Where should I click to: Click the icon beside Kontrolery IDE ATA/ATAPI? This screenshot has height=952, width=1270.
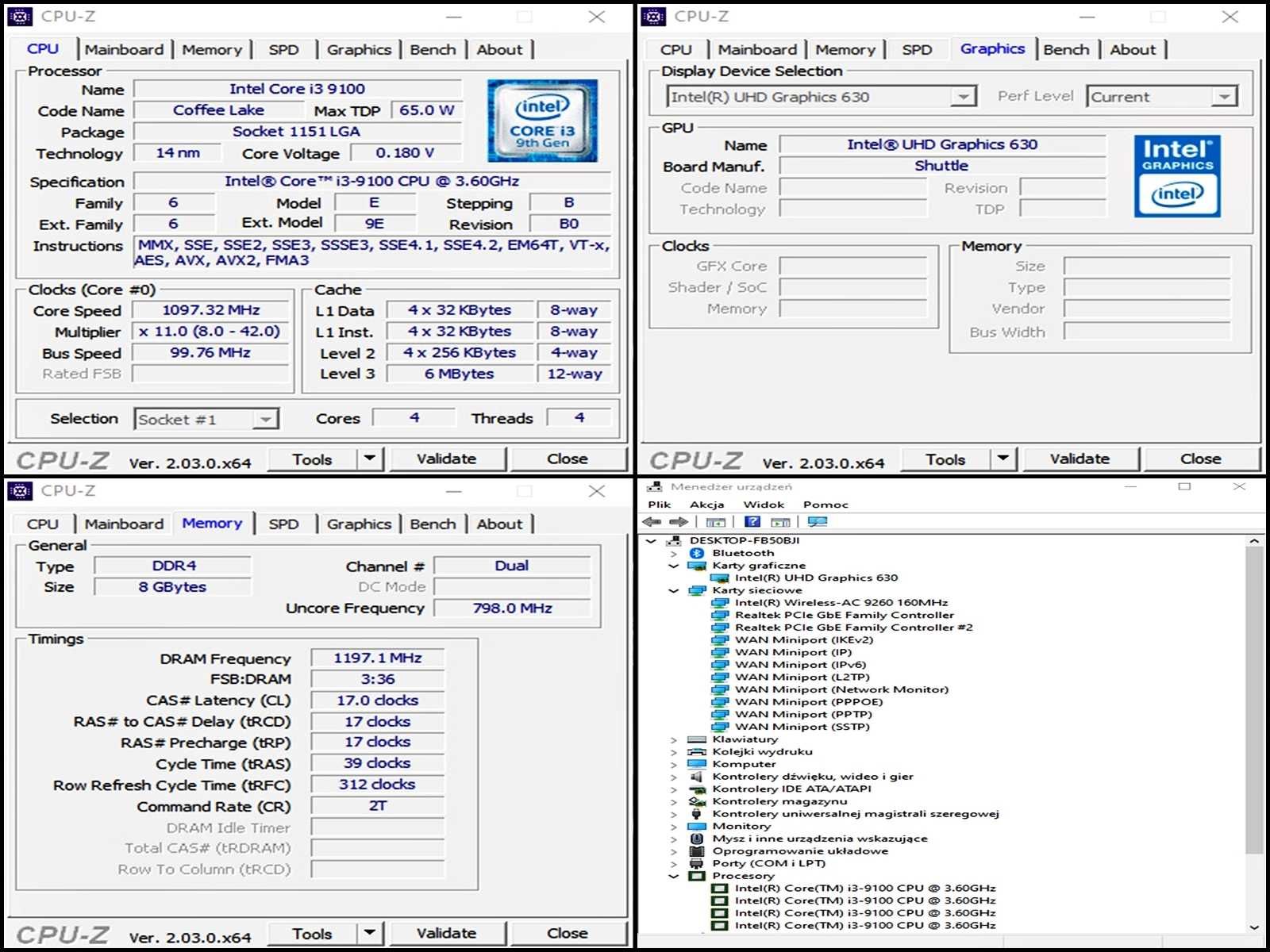[697, 789]
